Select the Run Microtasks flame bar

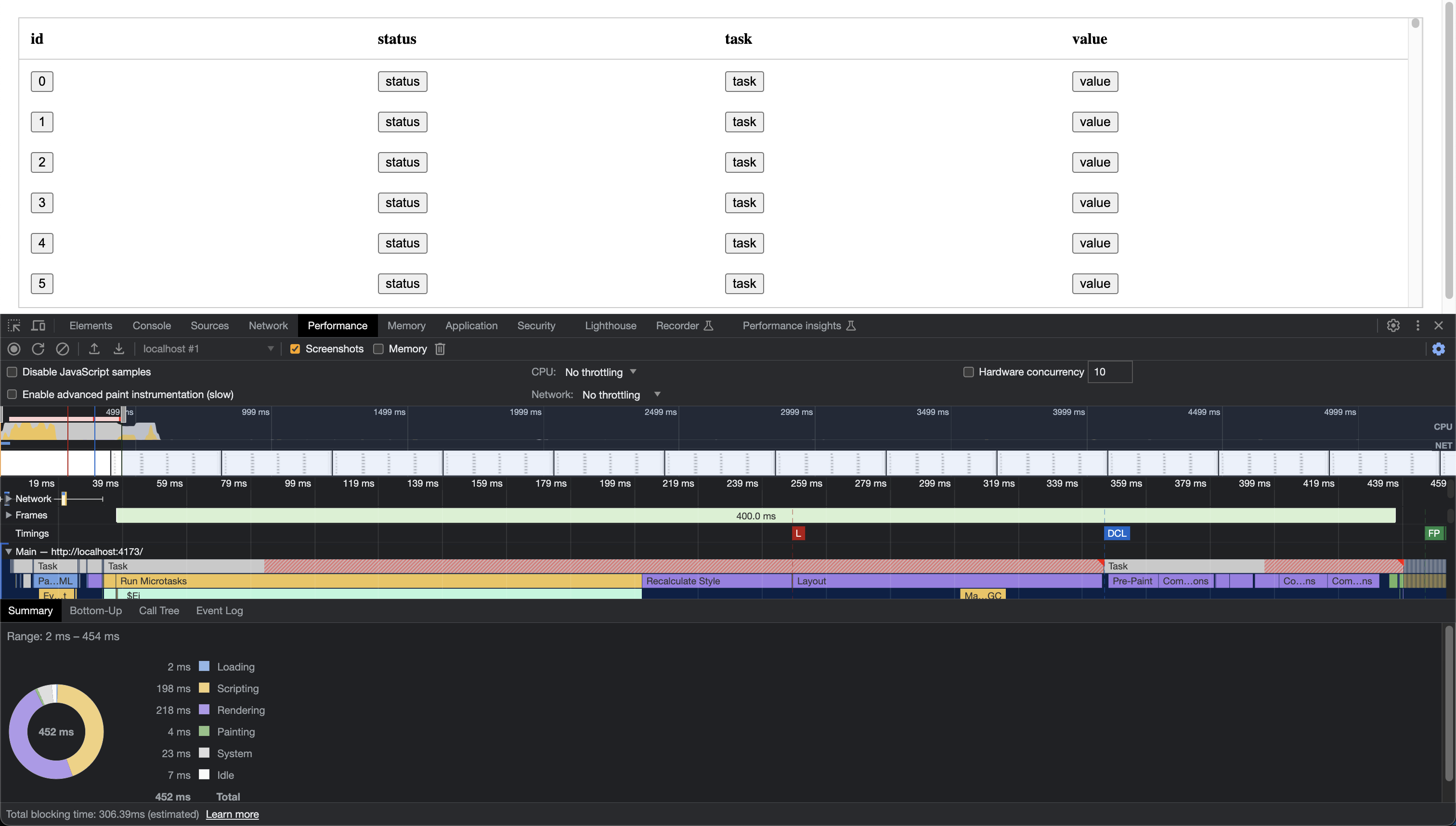[x=378, y=581]
